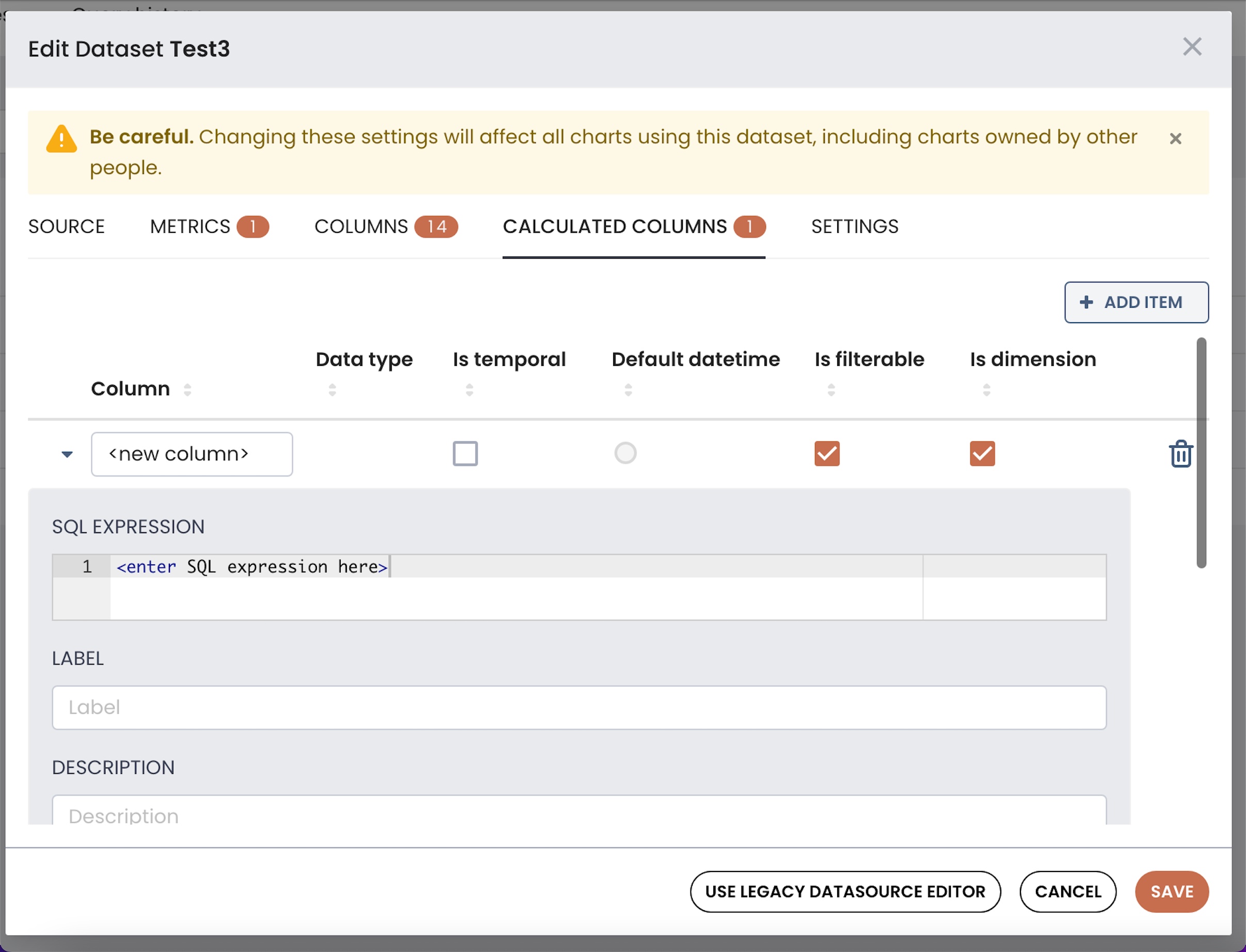Open the legacy datasource editor

click(845, 892)
